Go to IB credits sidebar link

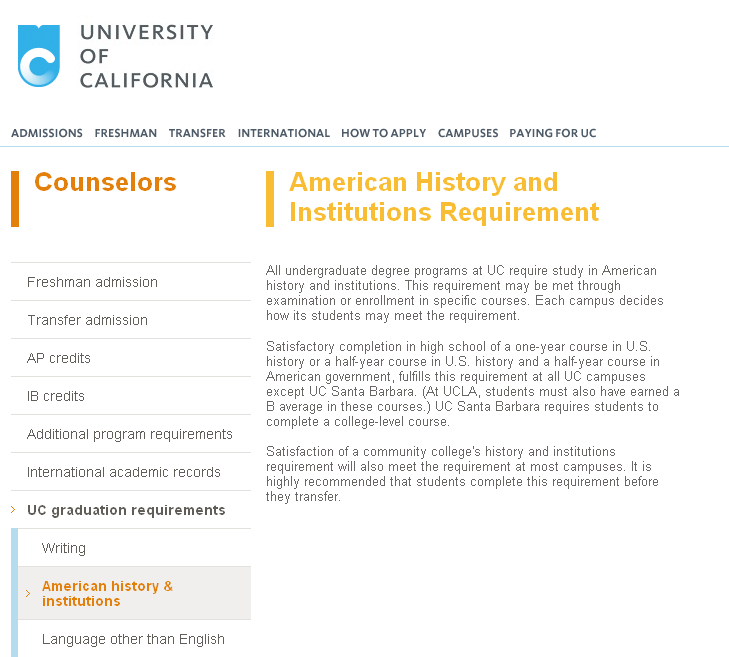pyautogui.click(x=56, y=396)
